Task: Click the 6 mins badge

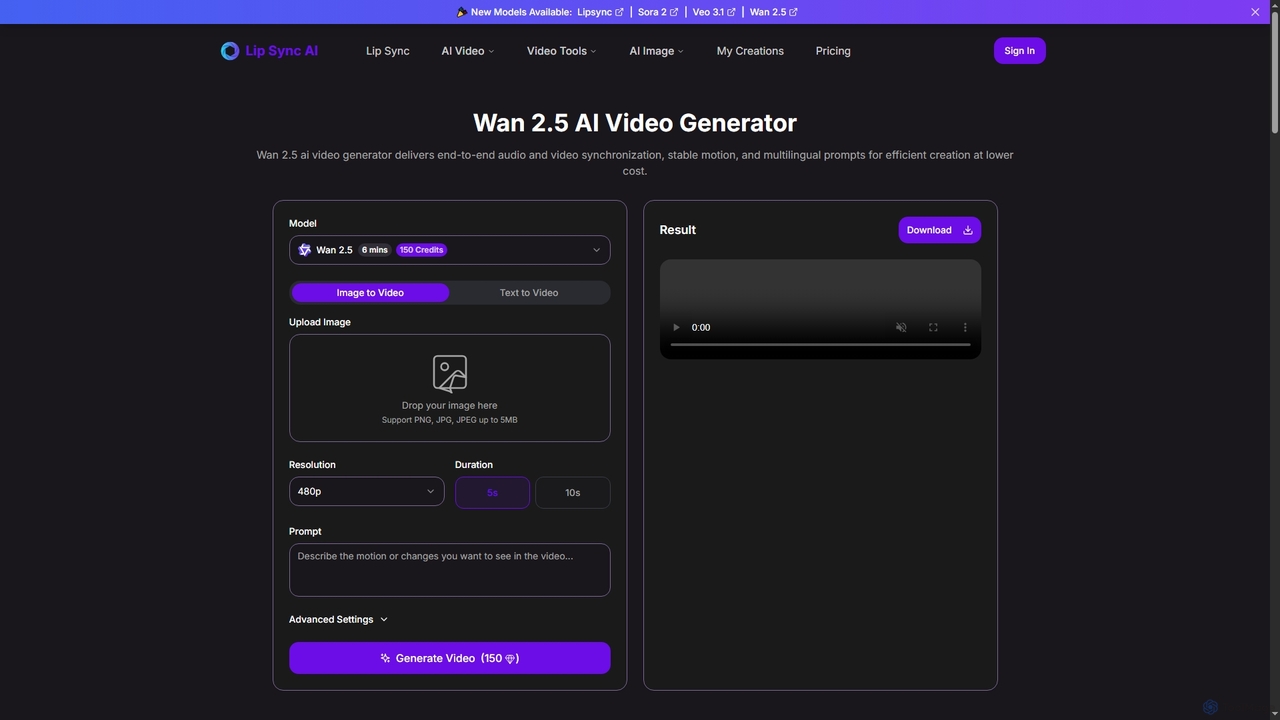Action: [375, 250]
